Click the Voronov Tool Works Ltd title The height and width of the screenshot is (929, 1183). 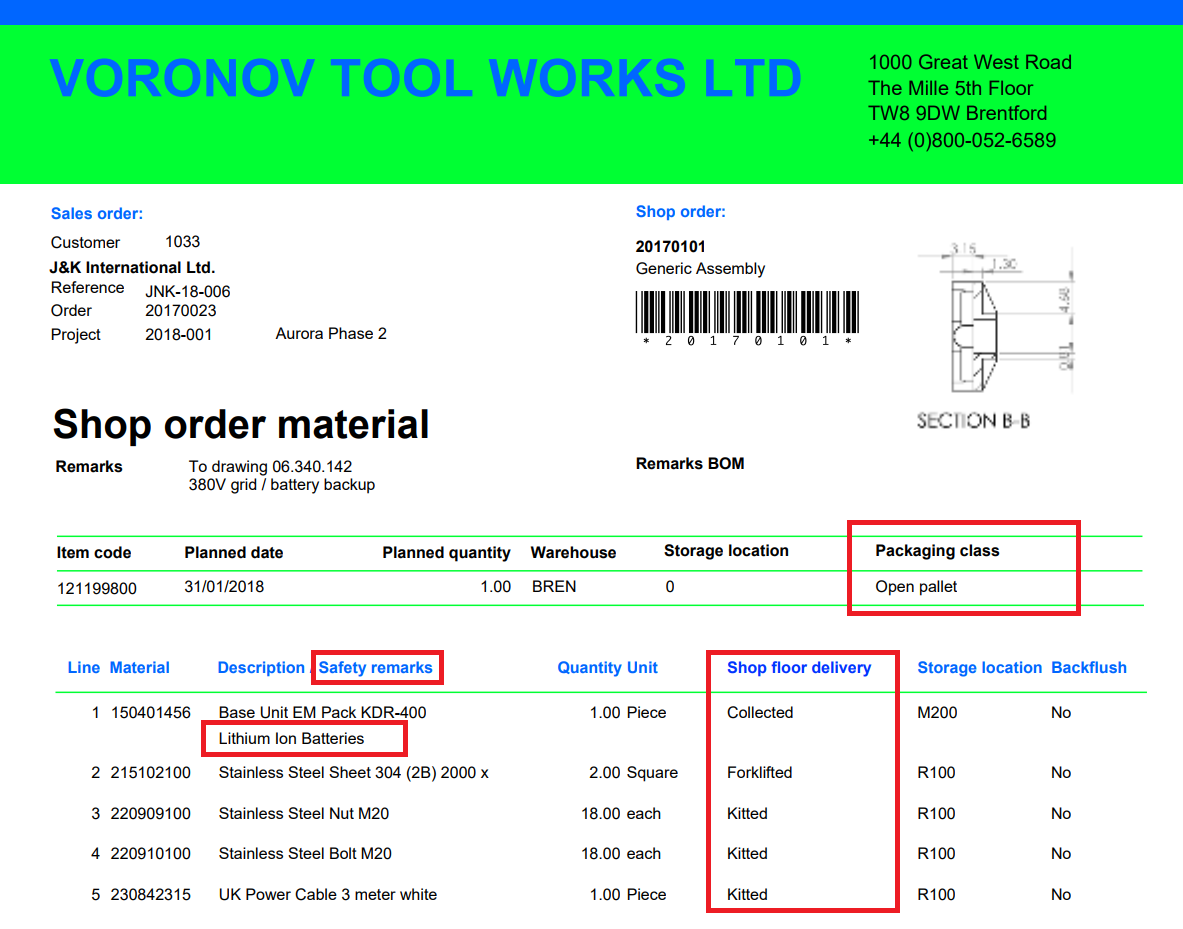pyautogui.click(x=425, y=79)
